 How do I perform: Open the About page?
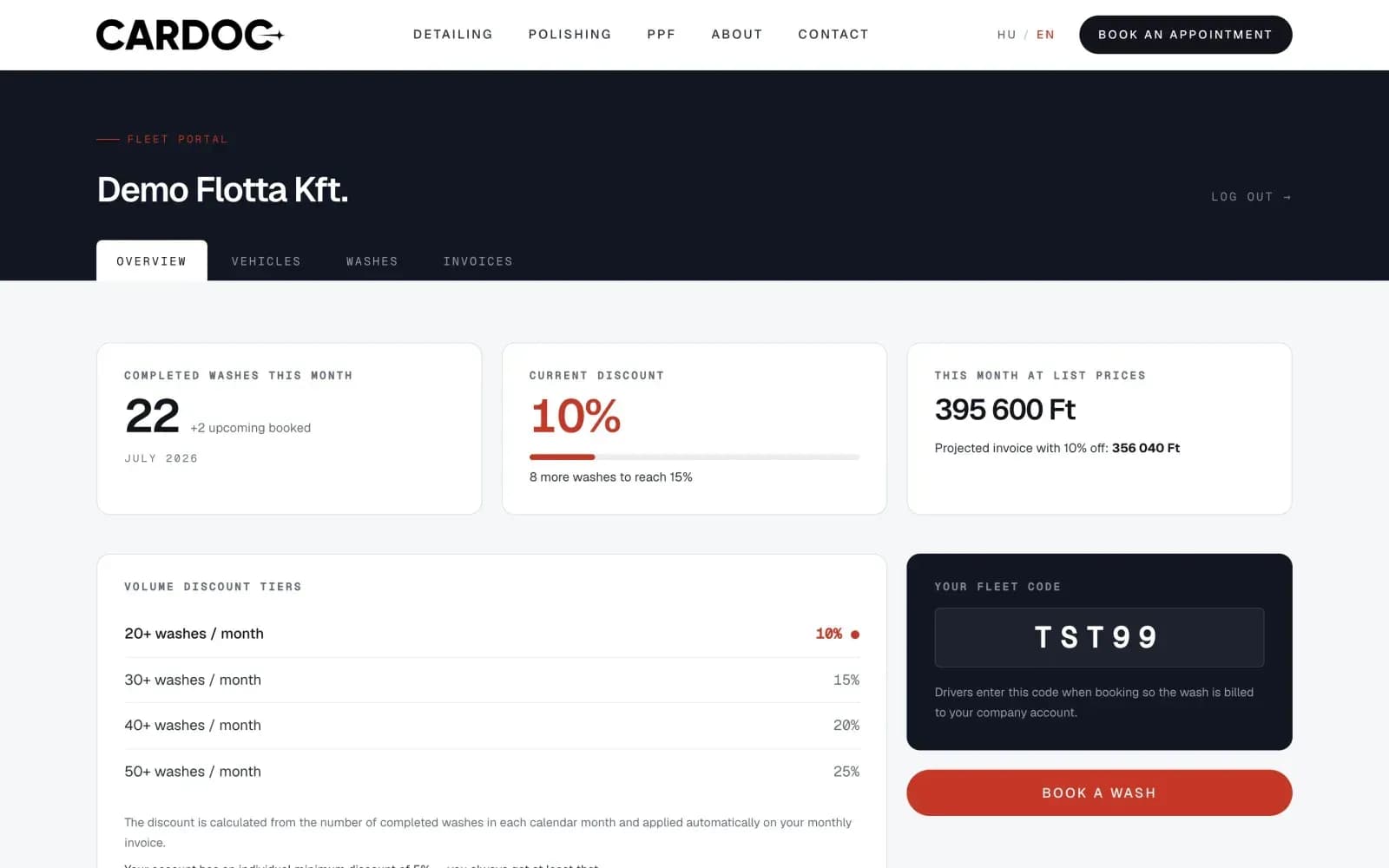point(737,35)
